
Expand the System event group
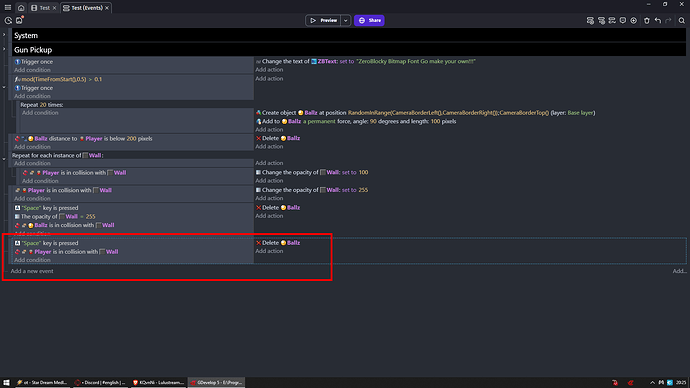(4, 35)
